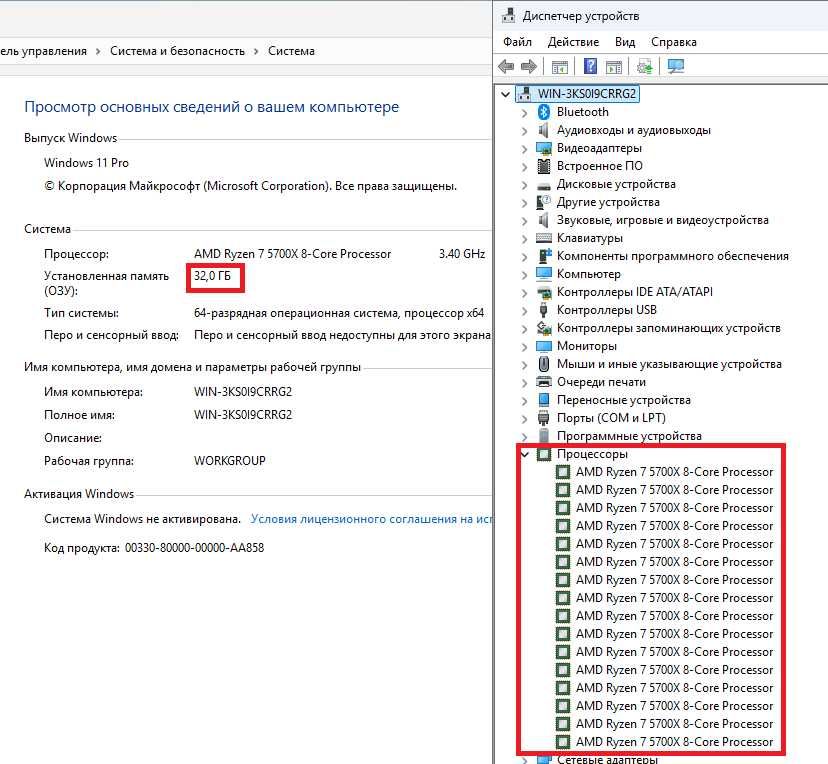Click the Система breadcrumb item
Image resolution: width=828 pixels, height=764 pixels.
tap(291, 51)
